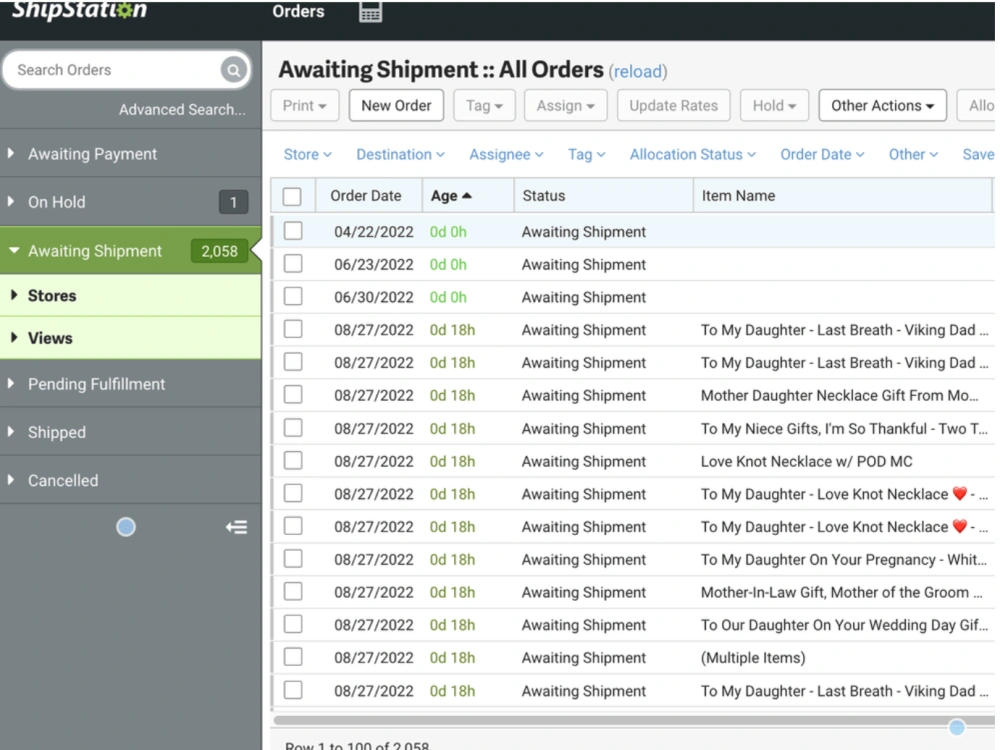The height and width of the screenshot is (750, 1000).
Task: Click the reload link
Action: point(638,71)
